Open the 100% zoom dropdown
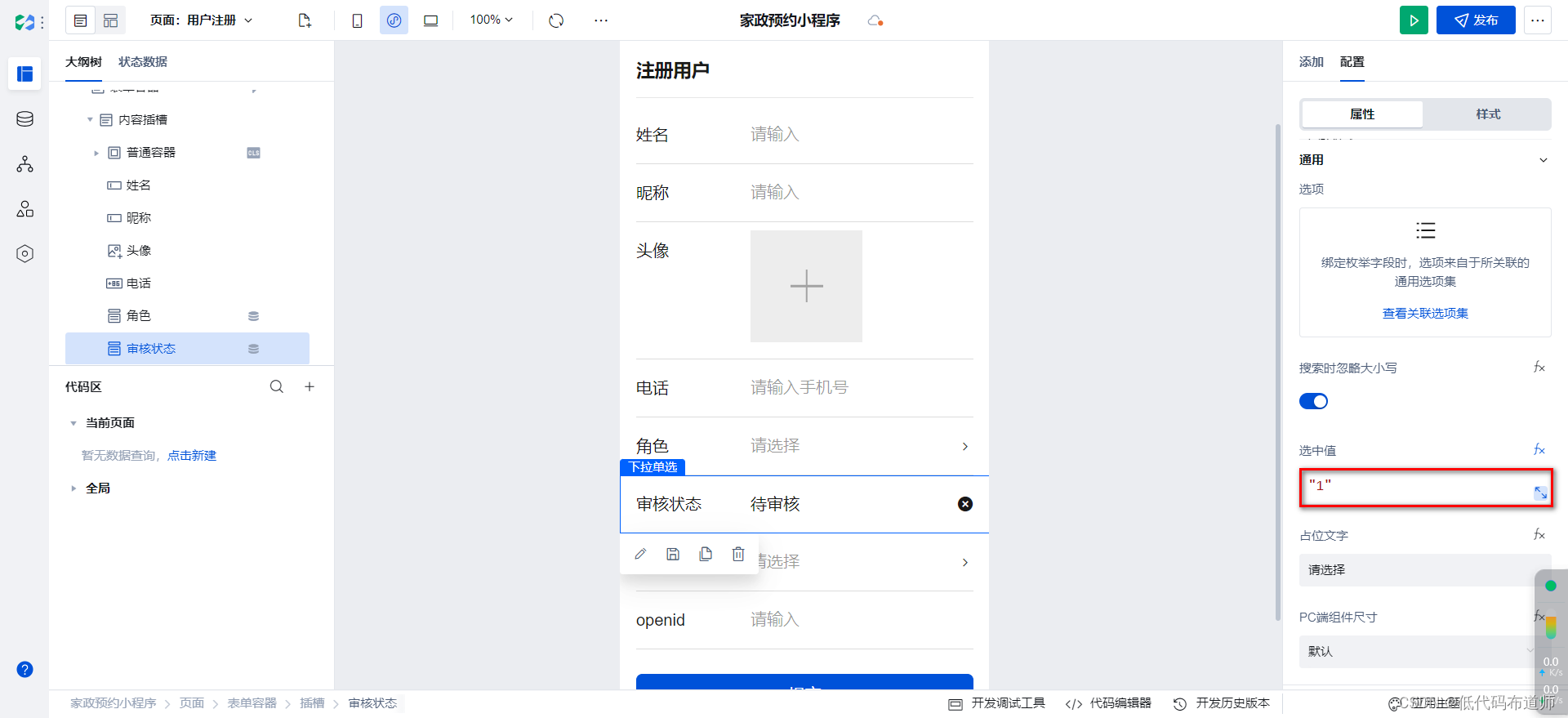 tap(491, 20)
